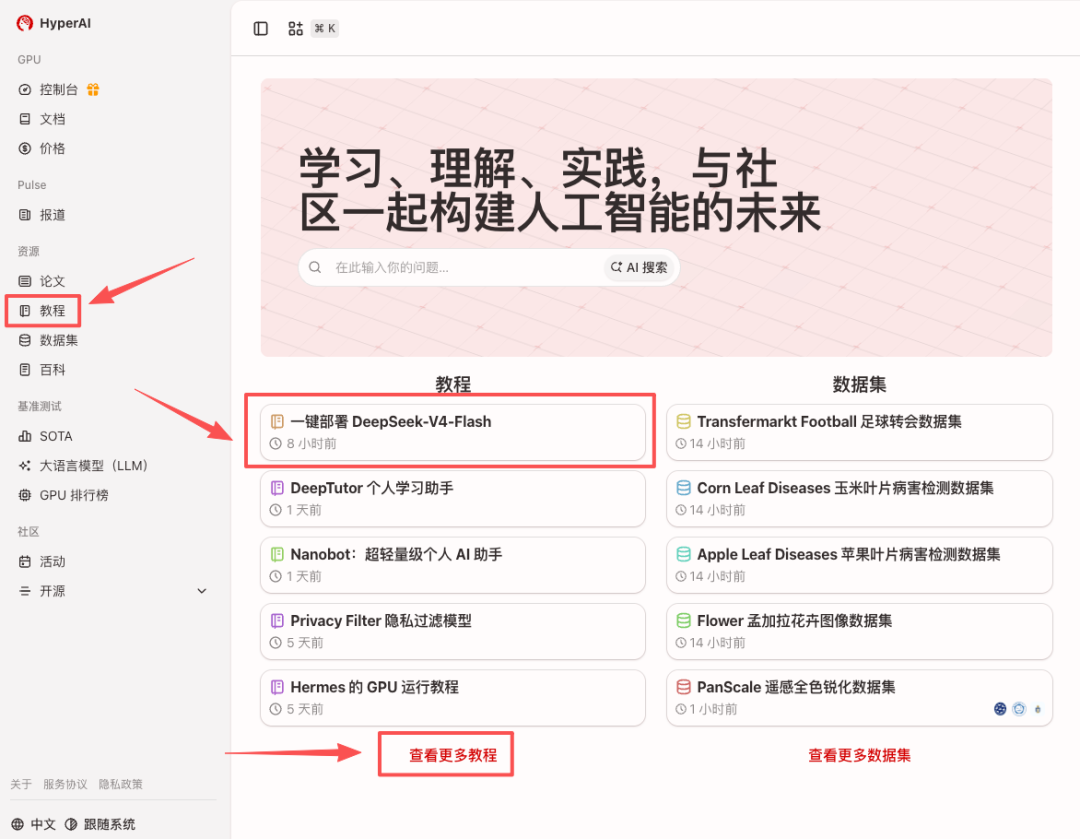This screenshot has width=1080, height=839.
Task: Open the 隐私政策 footer link
Action: click(x=121, y=784)
